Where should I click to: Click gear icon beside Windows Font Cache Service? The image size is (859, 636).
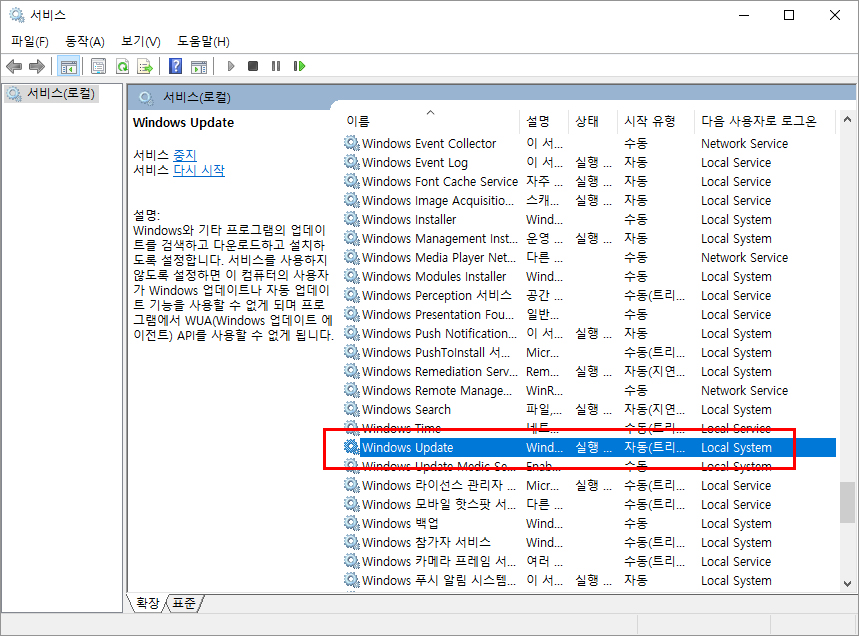click(351, 181)
